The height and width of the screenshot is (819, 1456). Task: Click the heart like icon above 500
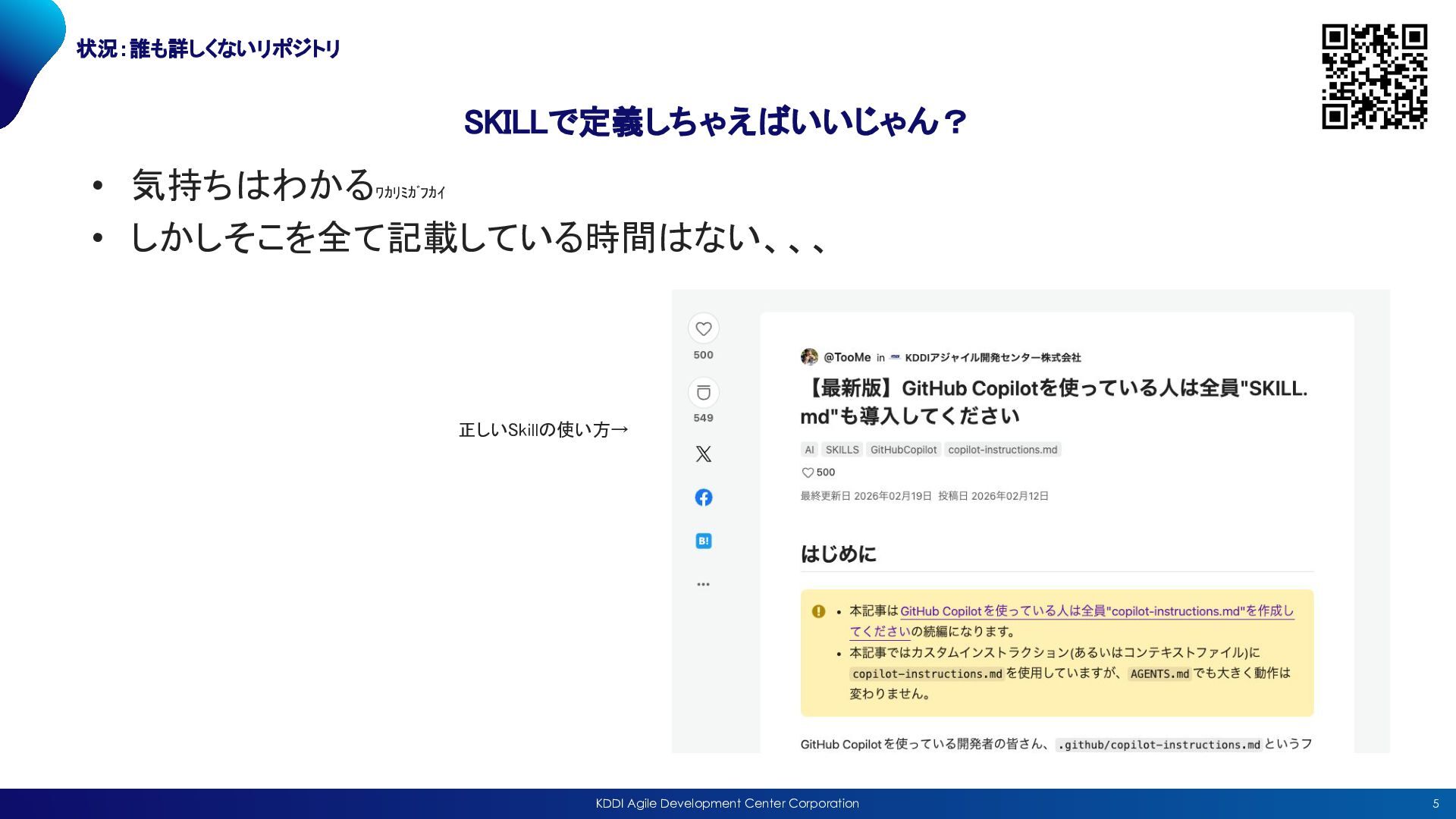703,328
